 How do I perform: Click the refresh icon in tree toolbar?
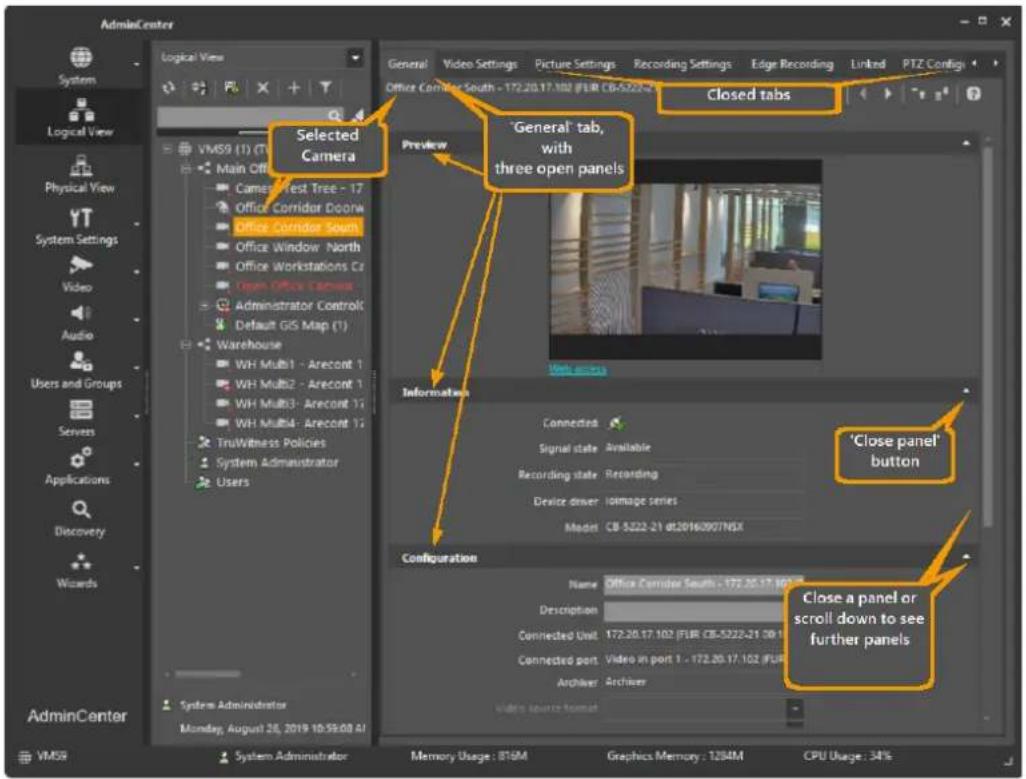[x=169, y=88]
